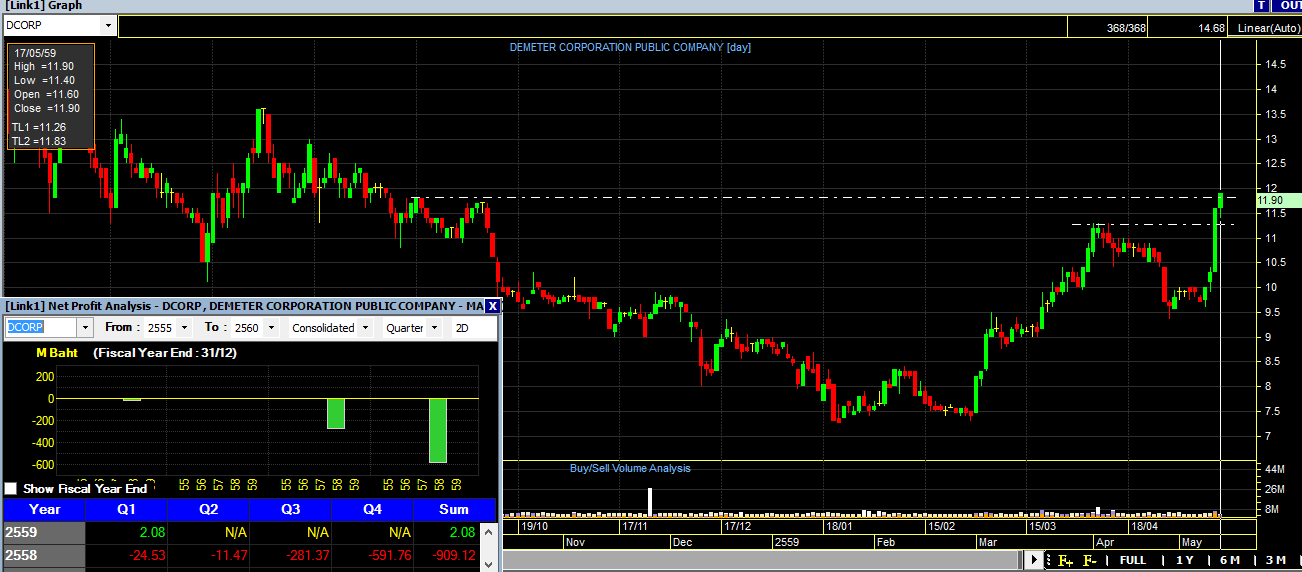This screenshot has width=1302, height=572.
Task: Click the DEMETER CORPORATION PUBLIC COMPANY chart title
Action: 630,47
